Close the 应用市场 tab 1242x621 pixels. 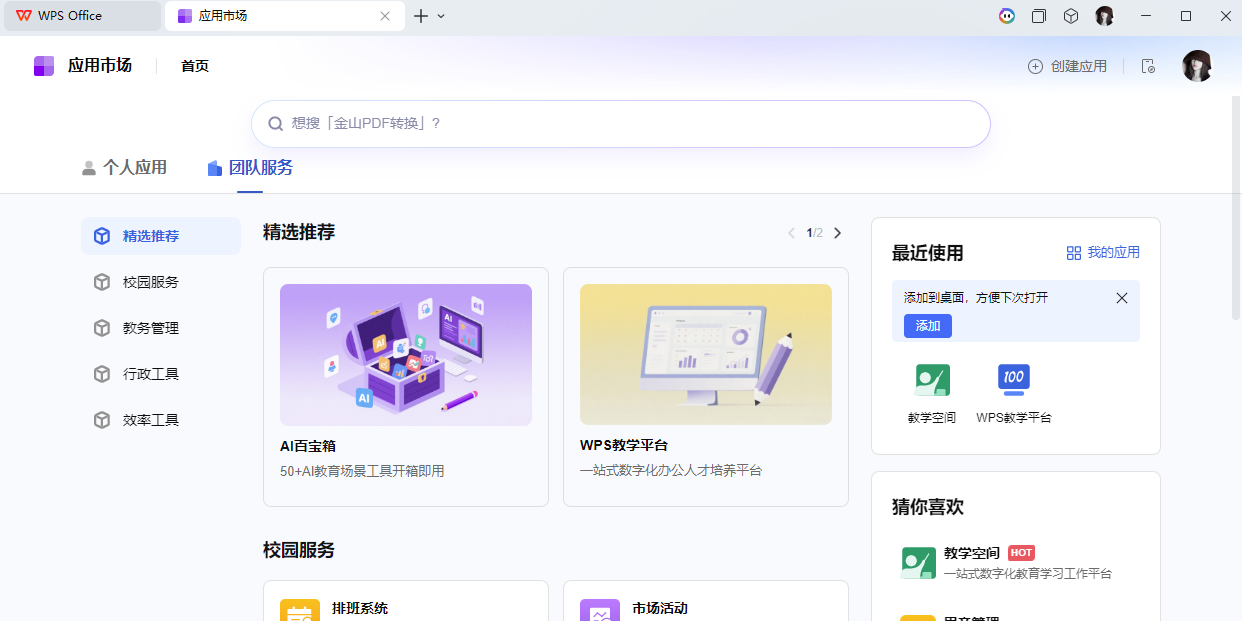pyautogui.click(x=385, y=16)
